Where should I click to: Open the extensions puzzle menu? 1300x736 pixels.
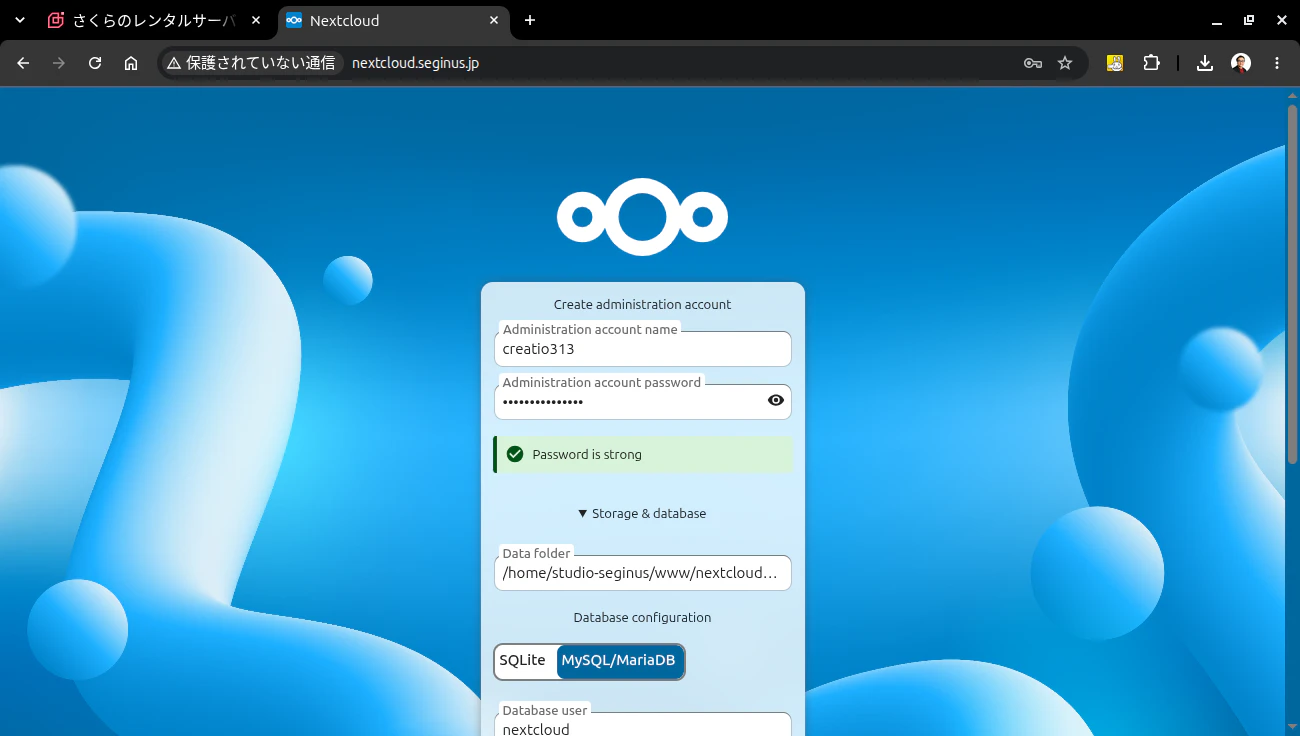click(1151, 63)
